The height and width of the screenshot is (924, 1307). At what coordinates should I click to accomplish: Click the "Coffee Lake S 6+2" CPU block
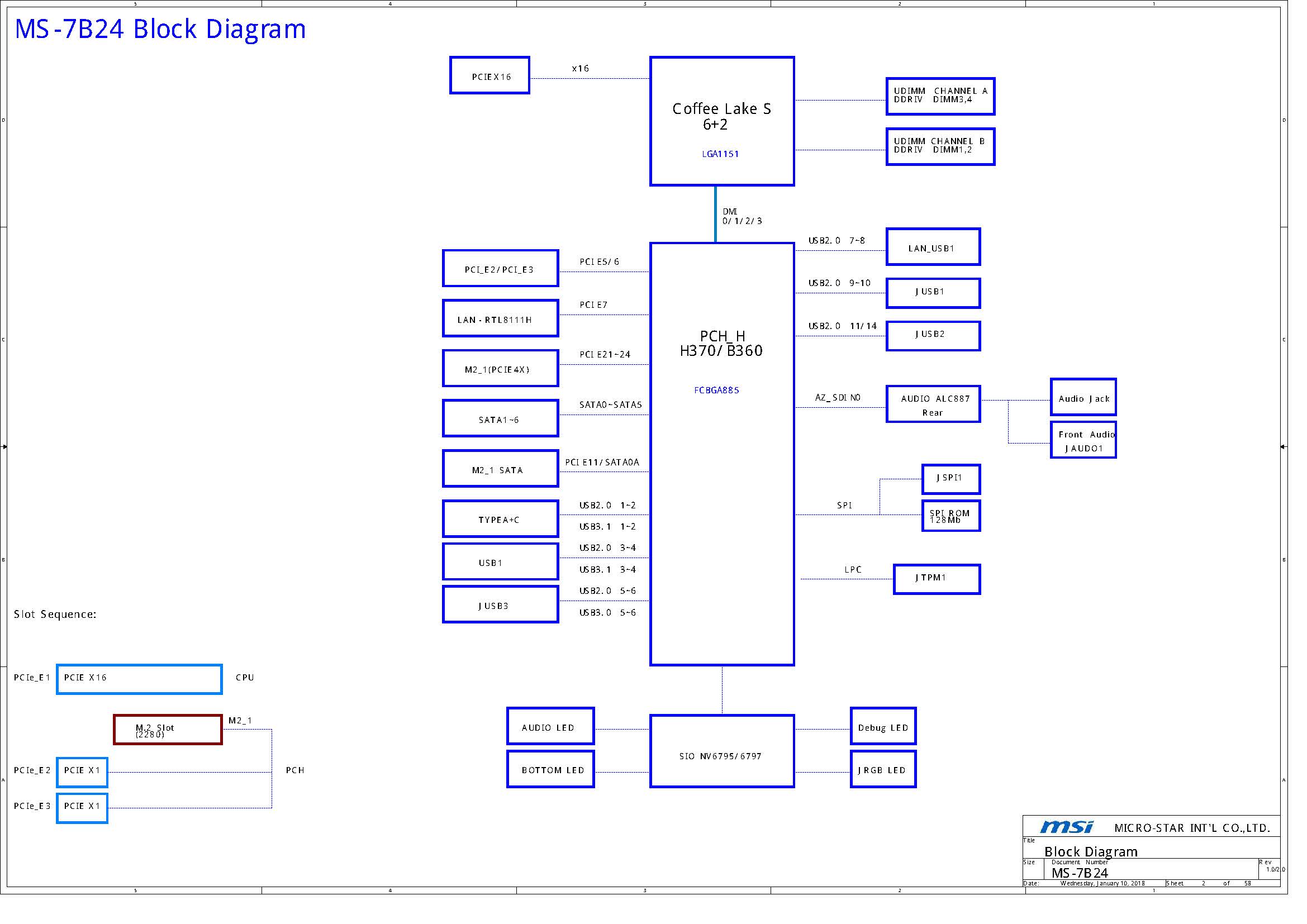(x=722, y=121)
